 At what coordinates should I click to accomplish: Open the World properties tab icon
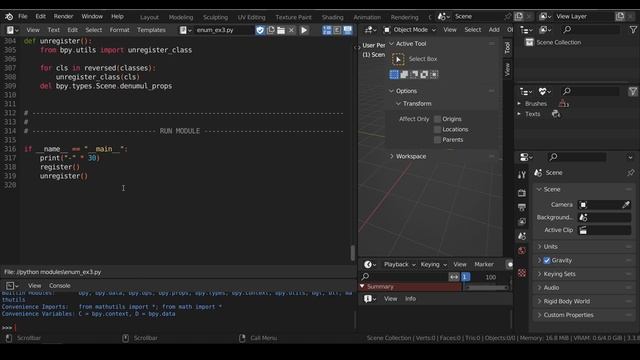coord(522,251)
